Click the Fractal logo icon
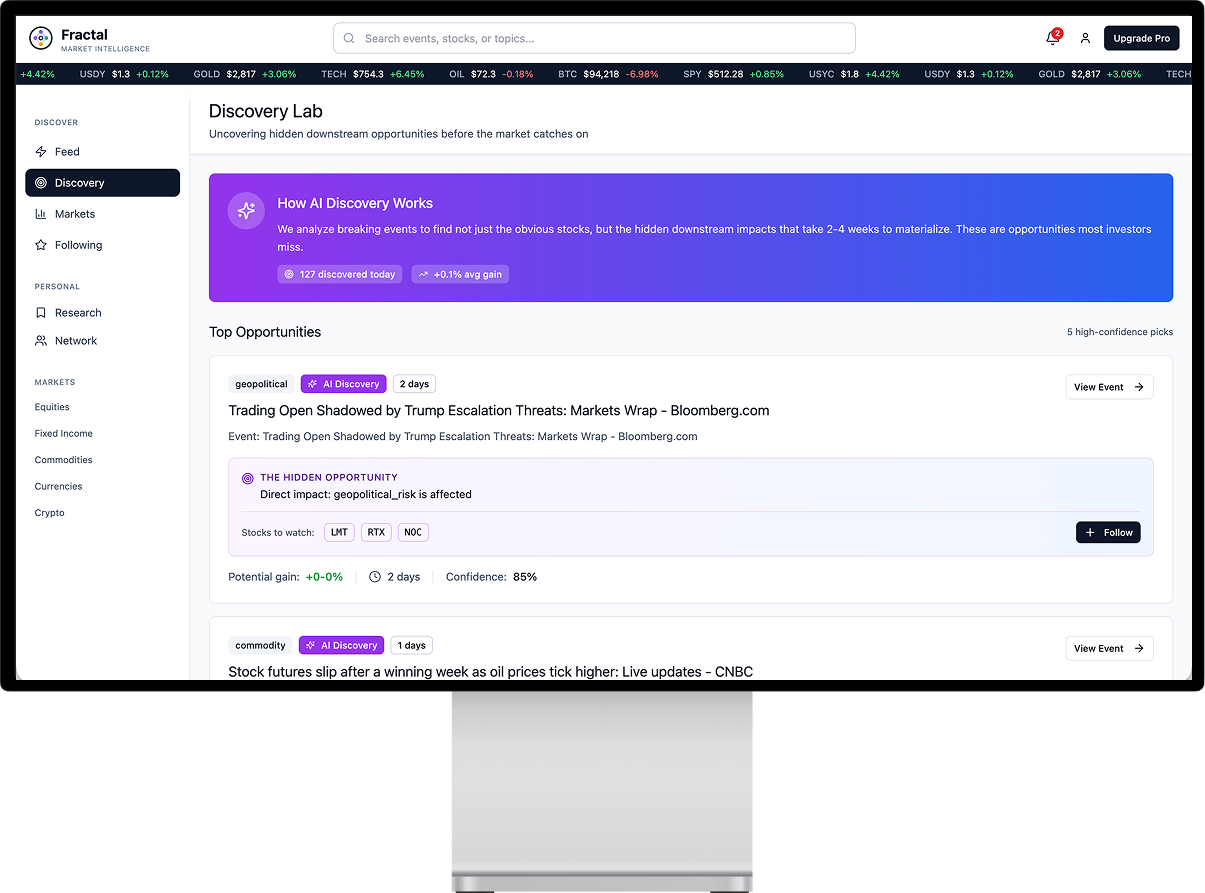Screen dimensions: 1205x893 pyautogui.click(x=41, y=39)
